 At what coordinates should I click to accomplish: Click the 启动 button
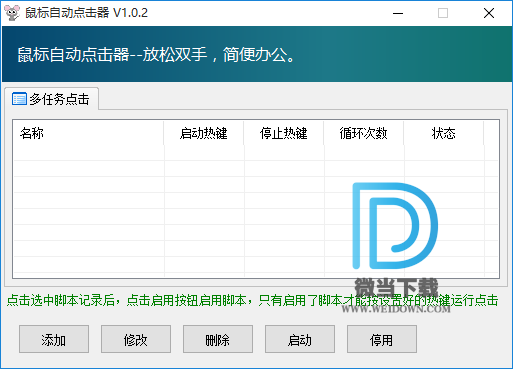tap(300, 339)
